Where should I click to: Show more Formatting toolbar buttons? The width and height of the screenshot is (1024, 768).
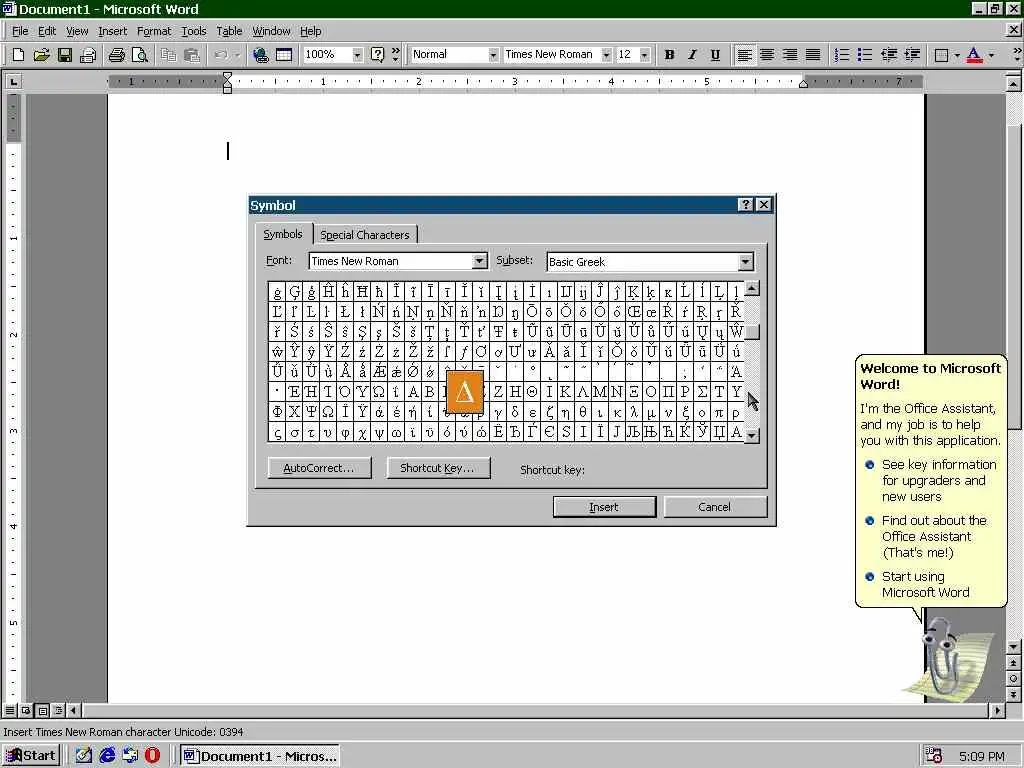click(1017, 55)
